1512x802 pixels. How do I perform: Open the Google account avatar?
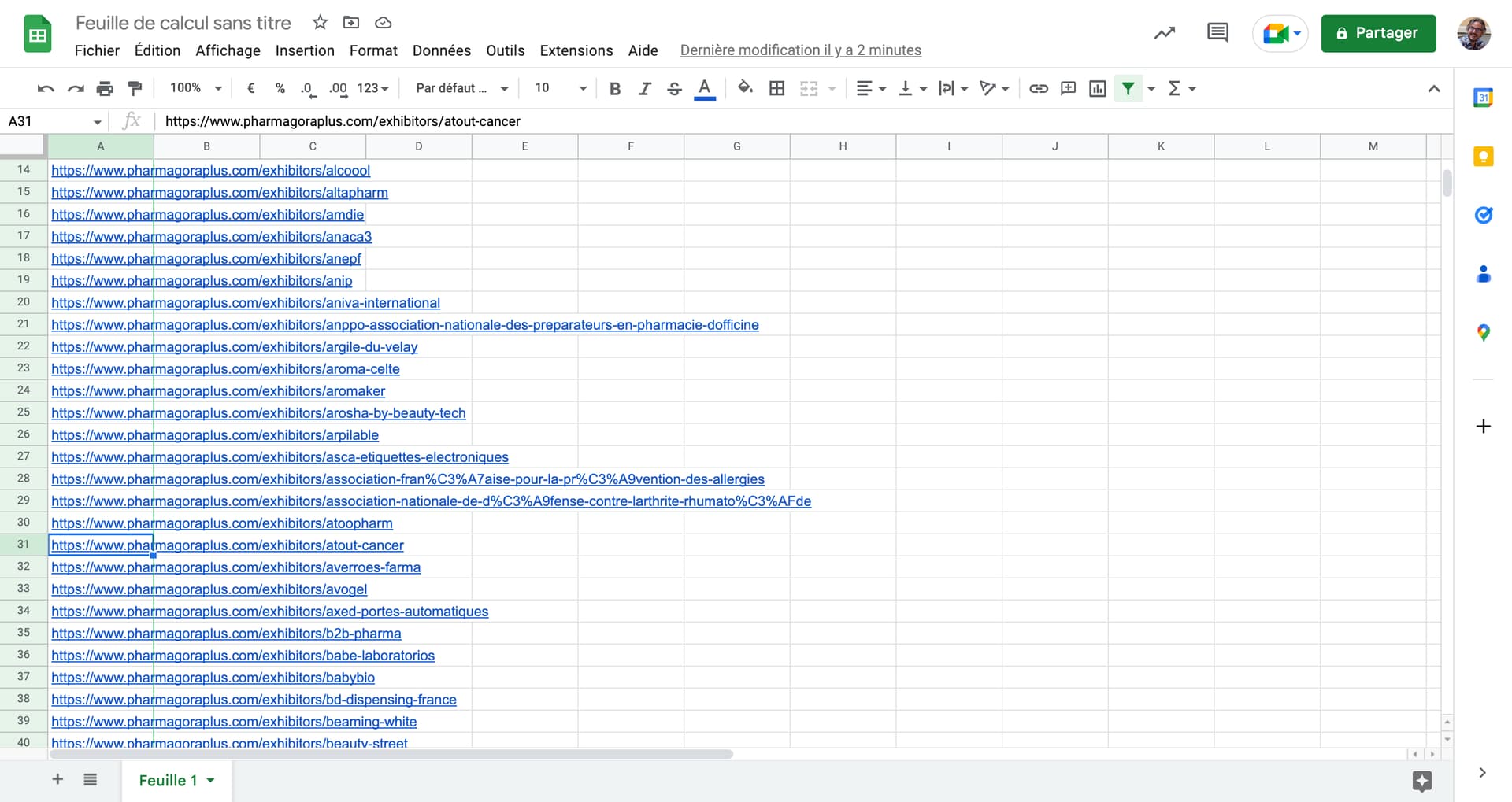click(x=1473, y=33)
